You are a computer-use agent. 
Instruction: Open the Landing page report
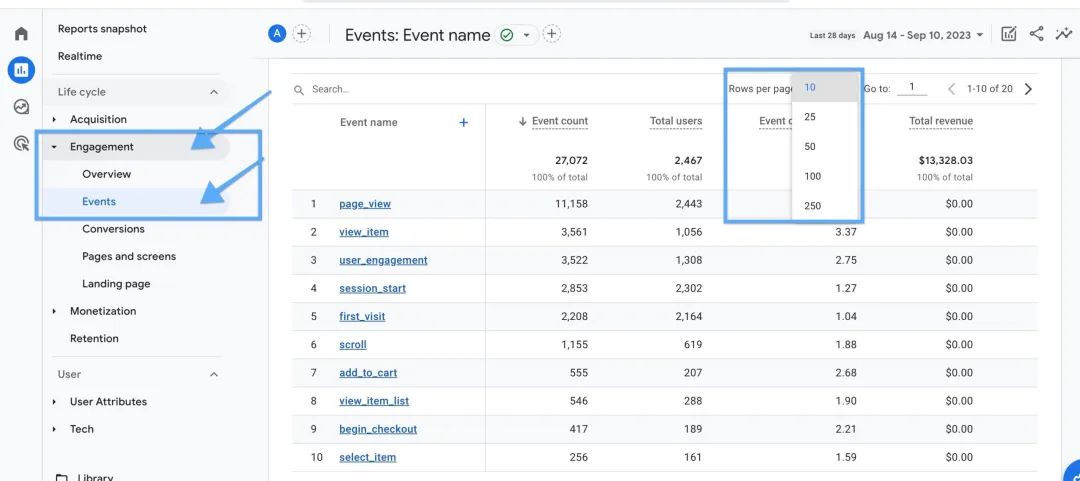116,284
